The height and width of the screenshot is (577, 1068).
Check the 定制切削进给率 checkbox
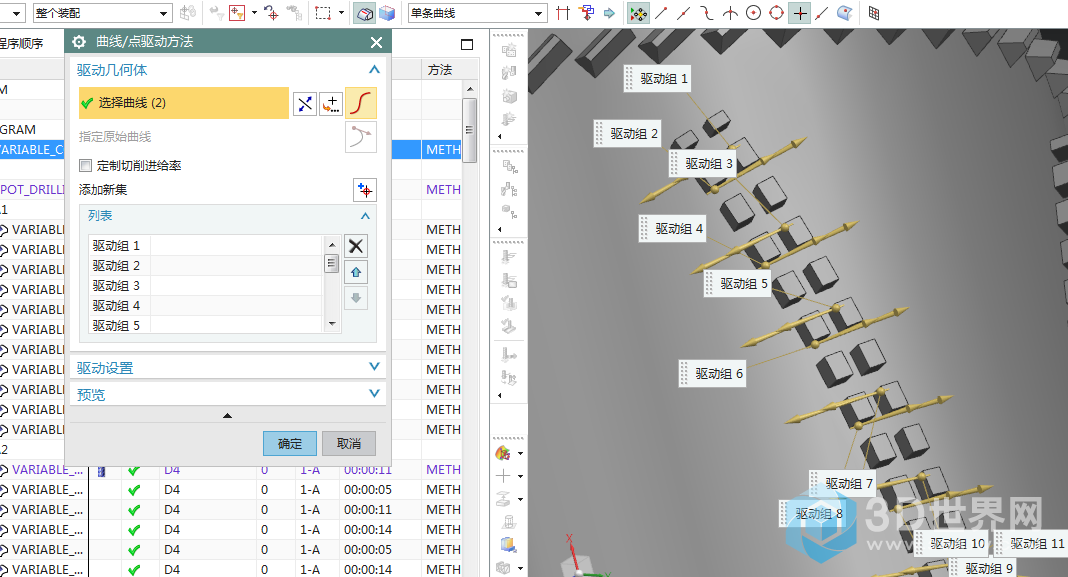[x=86, y=166]
